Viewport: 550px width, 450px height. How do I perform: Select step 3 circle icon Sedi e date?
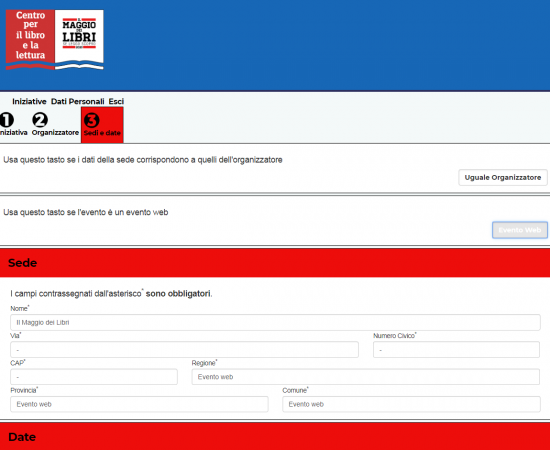(x=92, y=121)
